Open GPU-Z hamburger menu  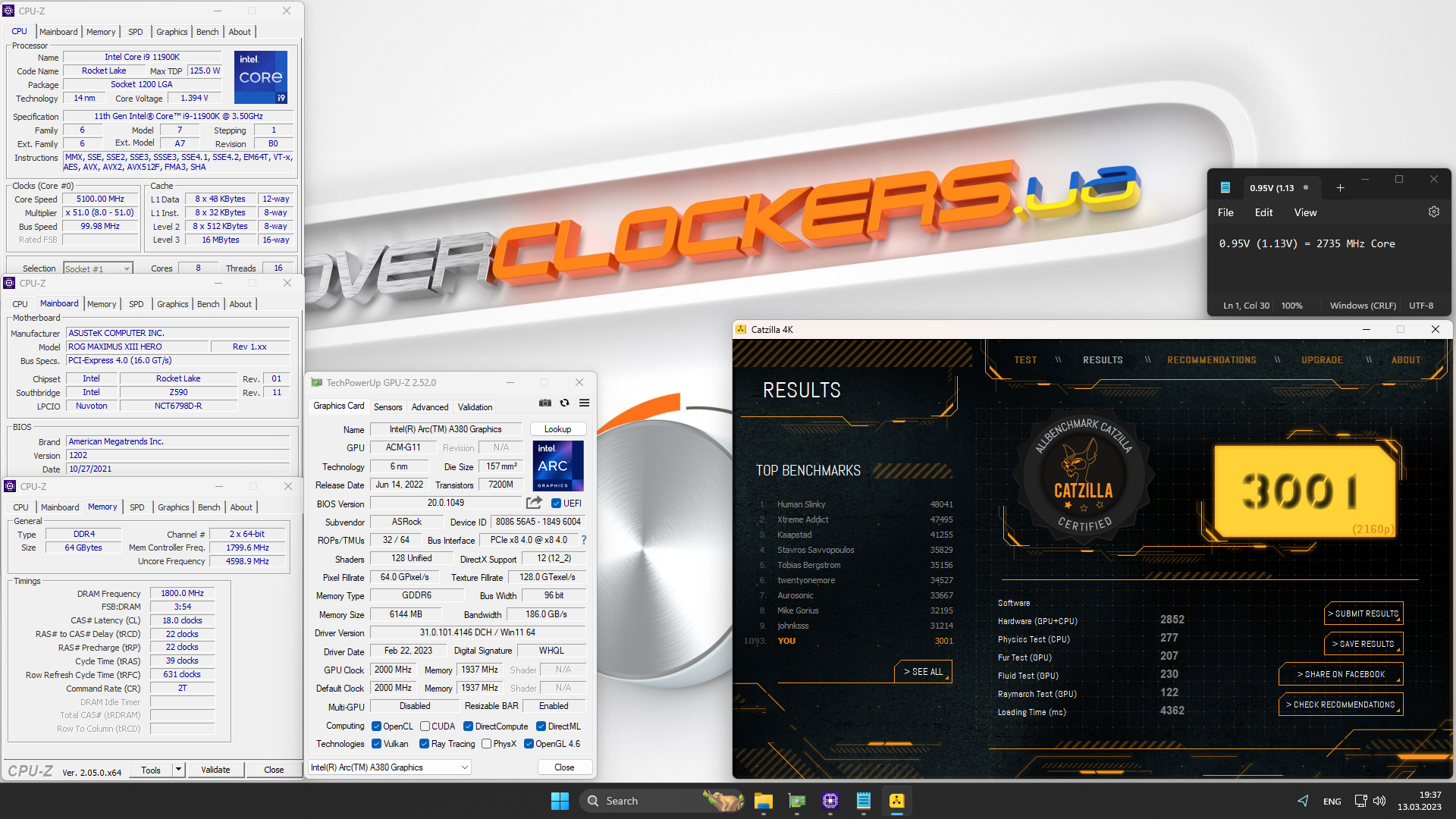584,403
